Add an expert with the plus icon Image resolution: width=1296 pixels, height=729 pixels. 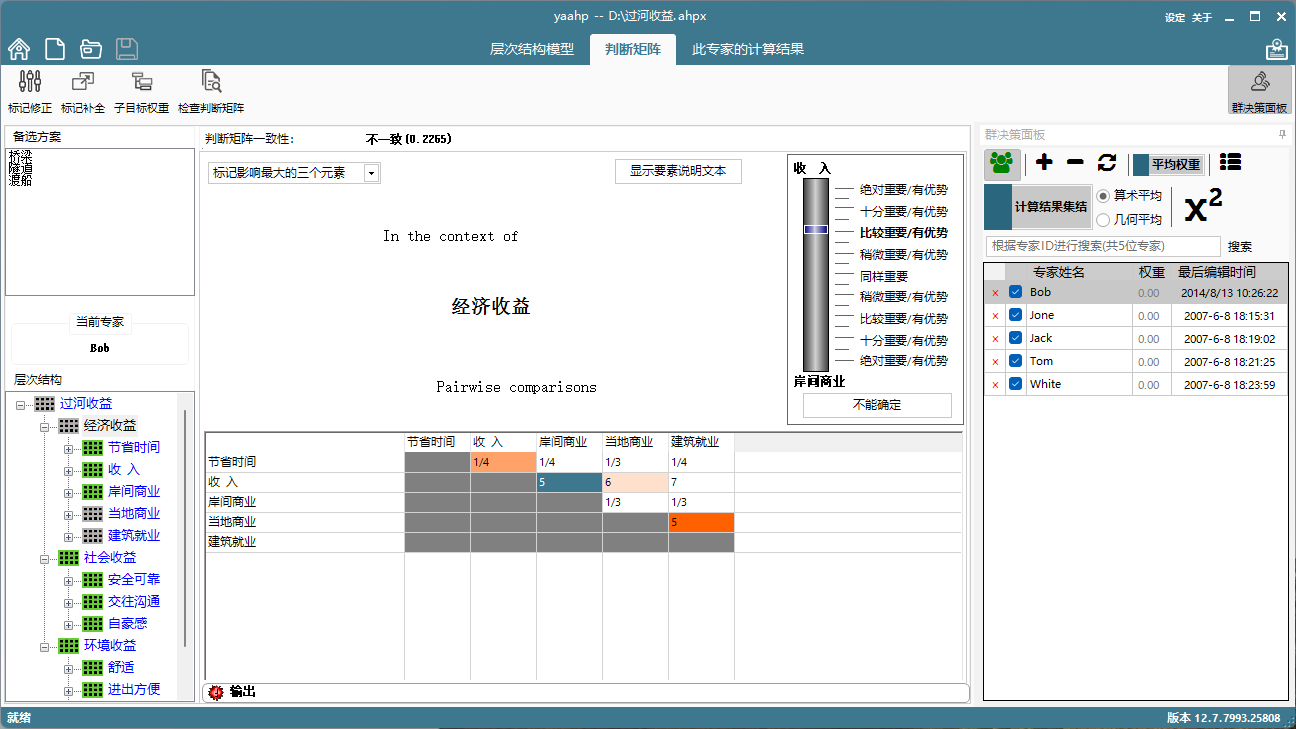1044,163
